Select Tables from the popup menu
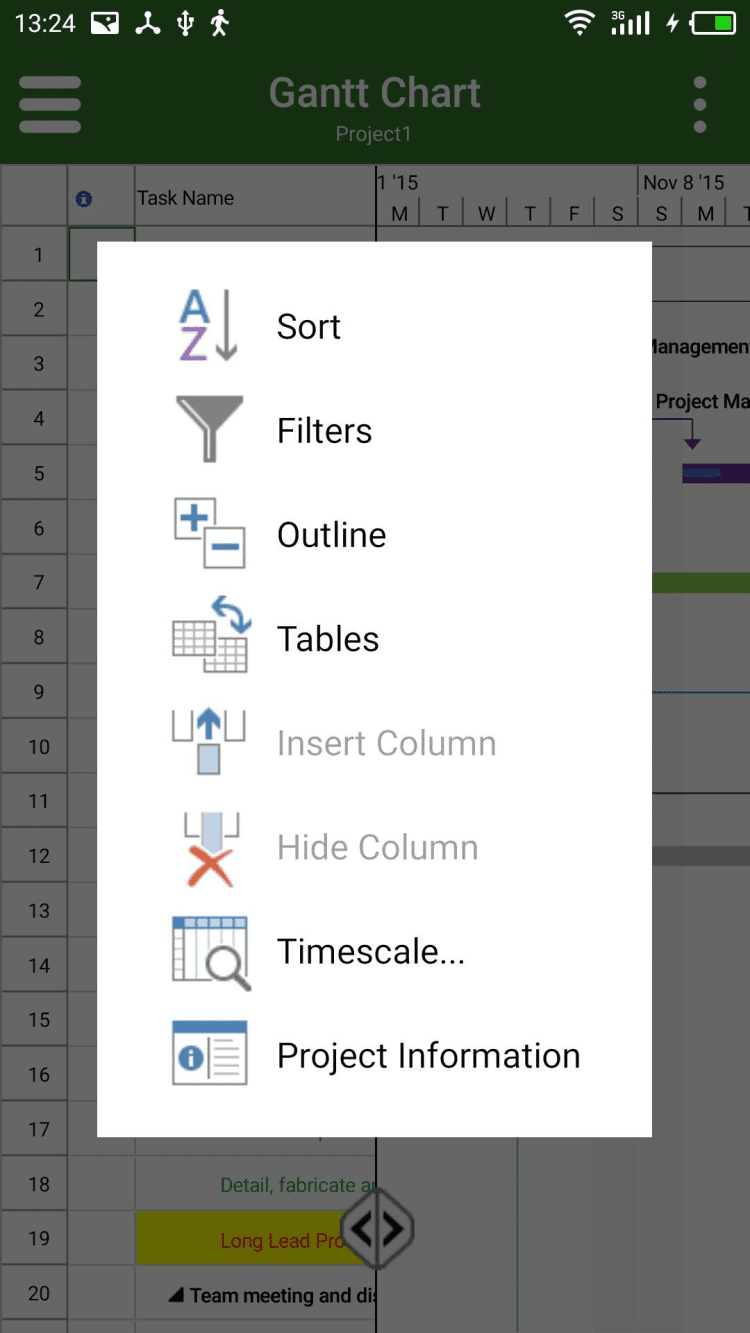 [328, 639]
